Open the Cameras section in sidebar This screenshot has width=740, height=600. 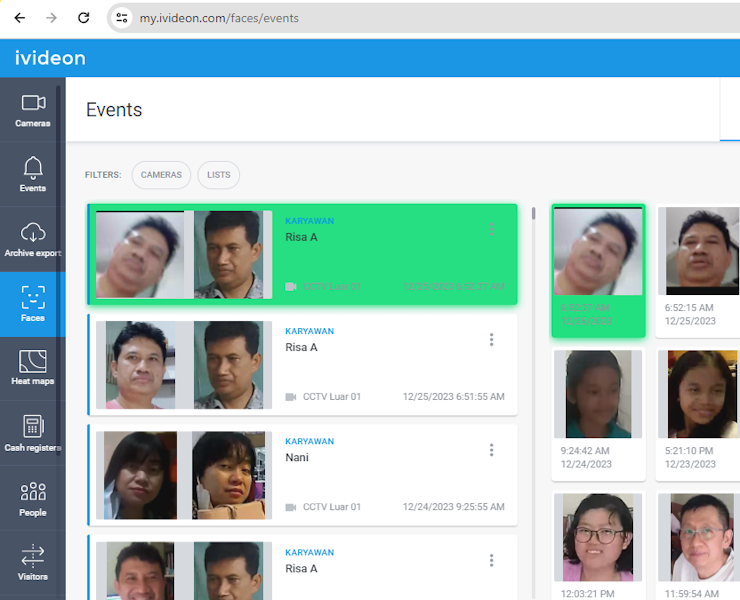tap(33, 110)
